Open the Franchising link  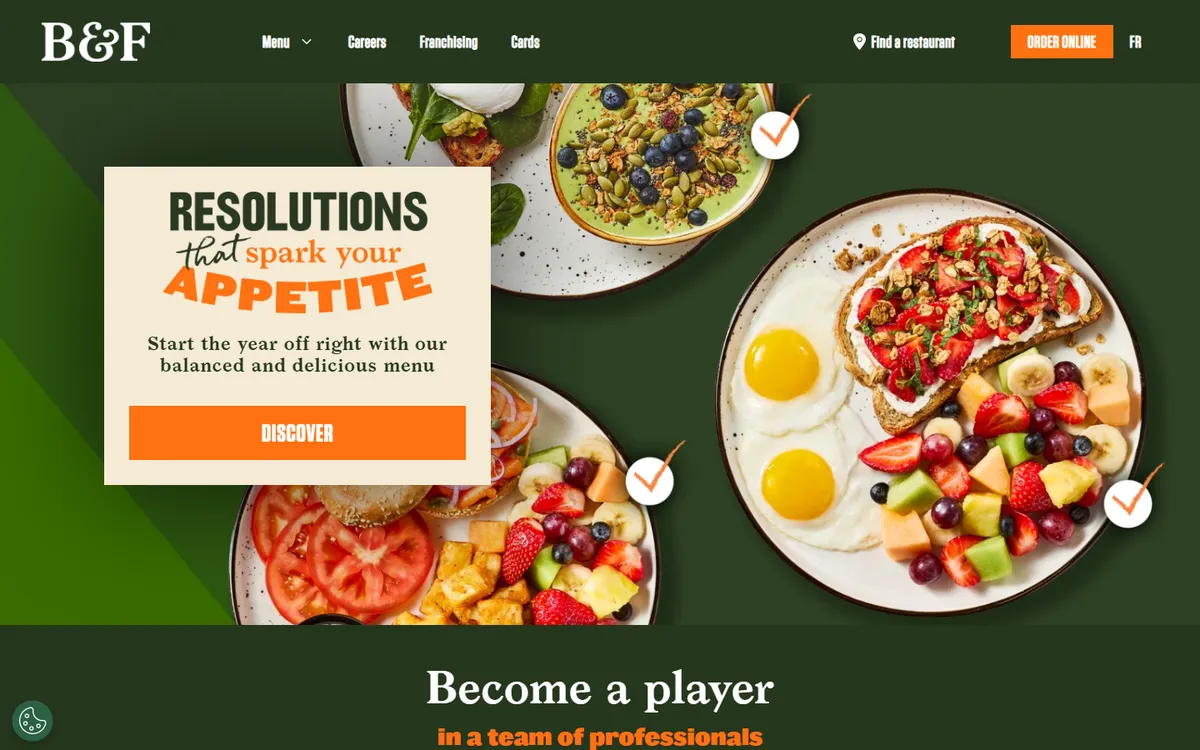click(448, 42)
